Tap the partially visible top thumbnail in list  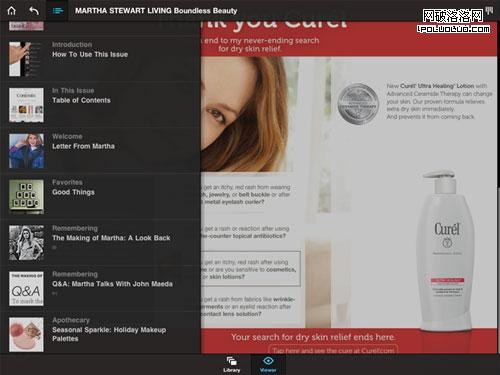[x=26, y=26]
